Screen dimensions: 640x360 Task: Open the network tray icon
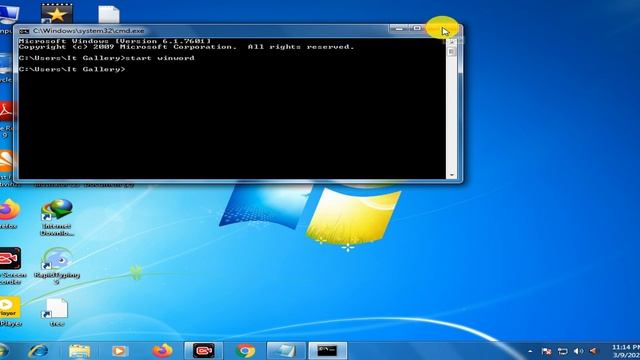pyautogui.click(x=563, y=351)
